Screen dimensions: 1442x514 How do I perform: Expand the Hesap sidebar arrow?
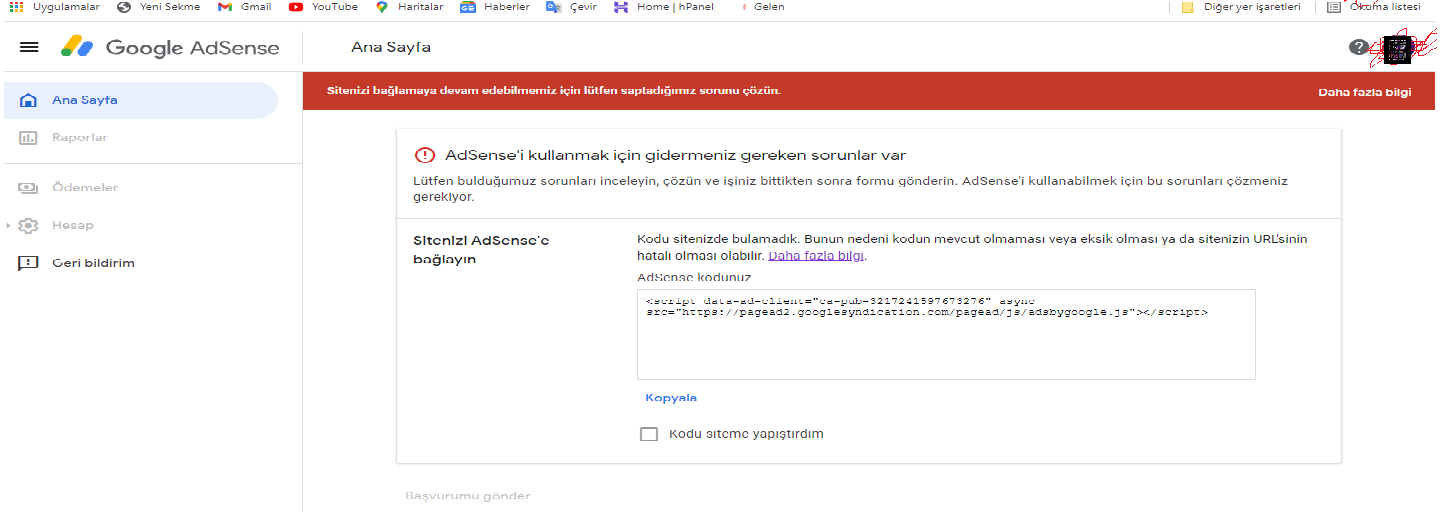tap(9, 226)
